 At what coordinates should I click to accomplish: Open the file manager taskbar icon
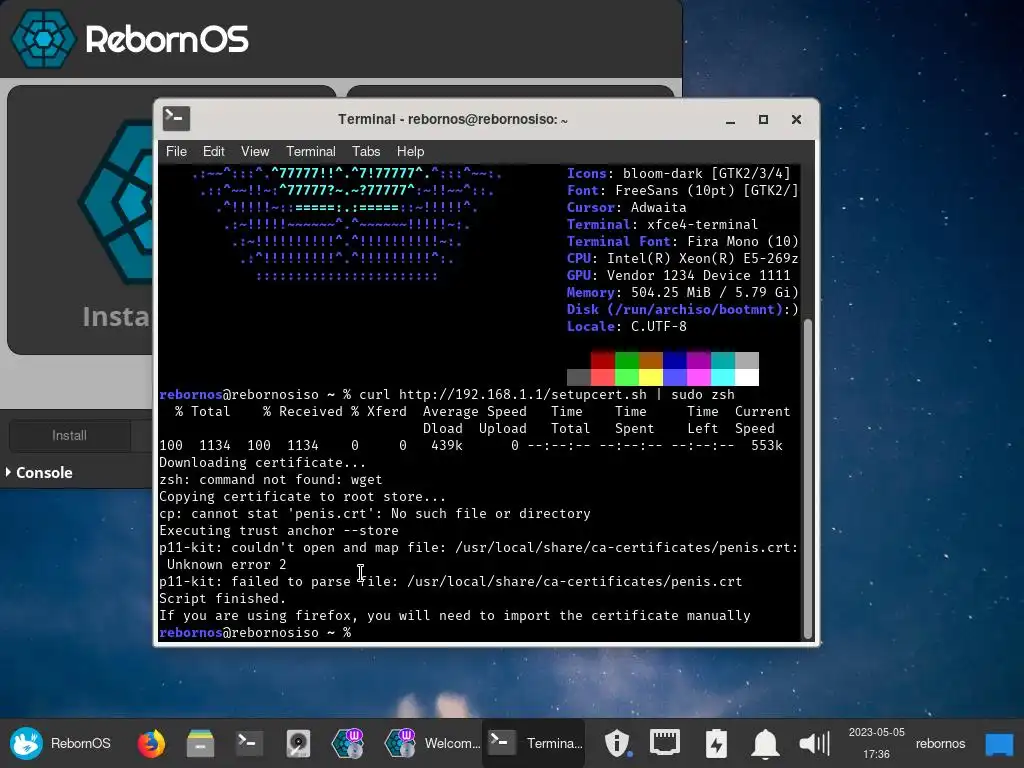coord(200,743)
